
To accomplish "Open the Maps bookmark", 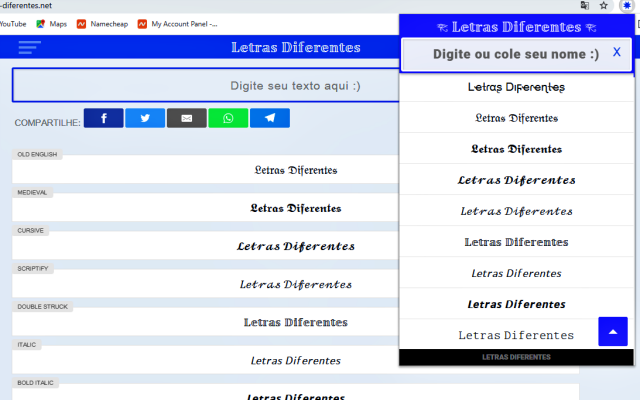I will 52,24.
